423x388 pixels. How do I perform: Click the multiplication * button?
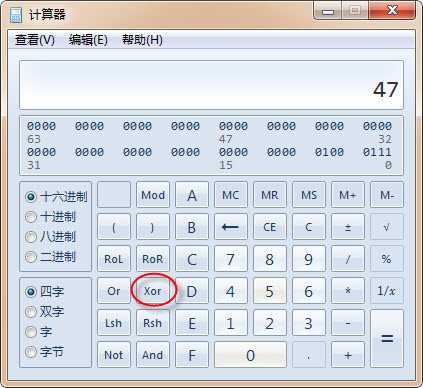[348, 291]
